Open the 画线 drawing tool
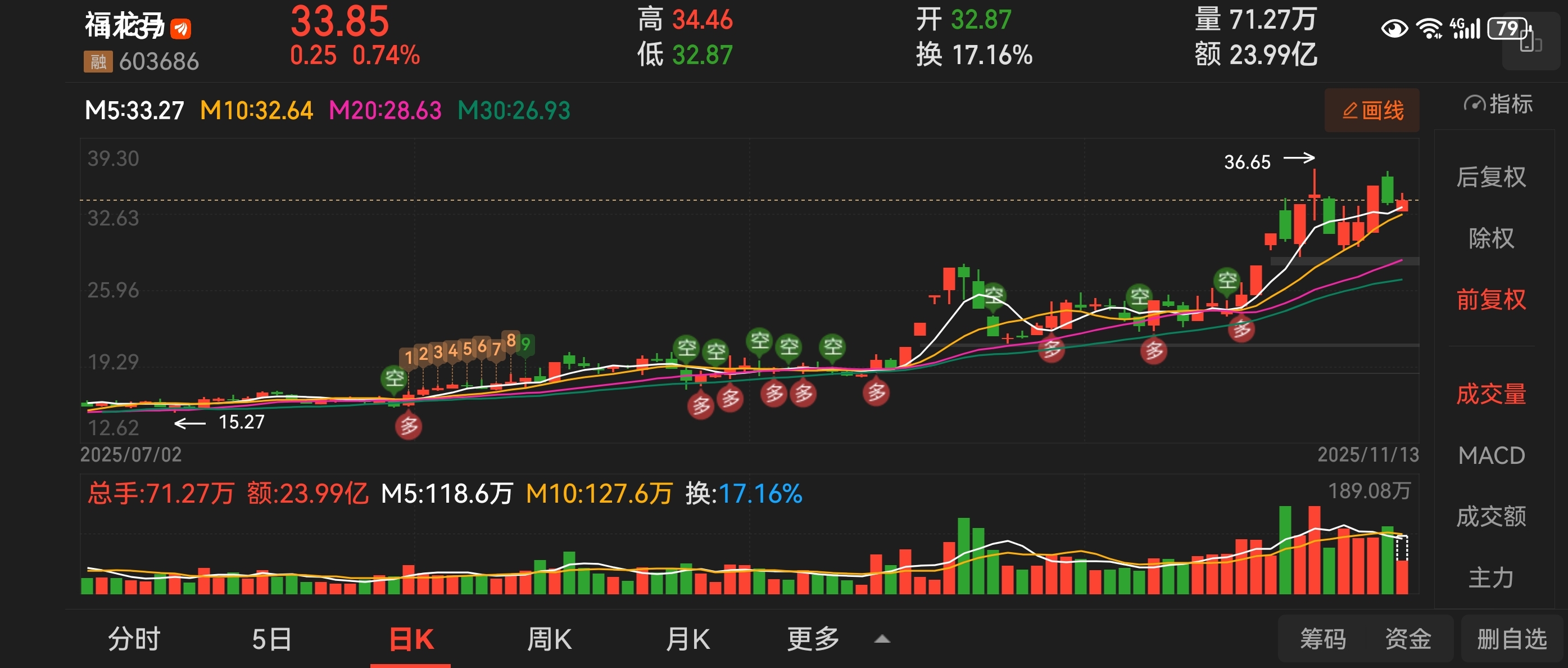This screenshot has width=1568, height=668. [x=1371, y=110]
